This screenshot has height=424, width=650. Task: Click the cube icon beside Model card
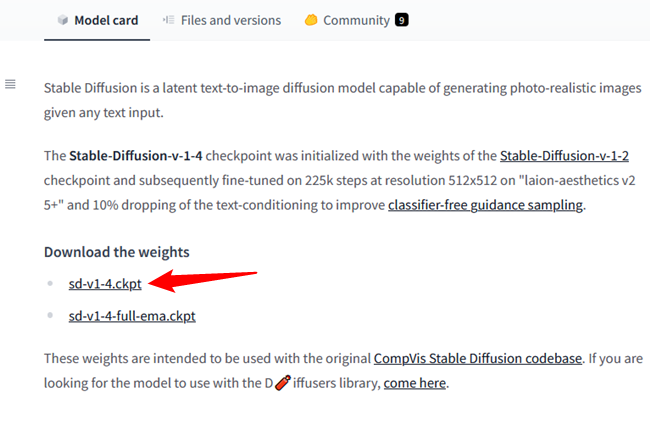[x=62, y=20]
